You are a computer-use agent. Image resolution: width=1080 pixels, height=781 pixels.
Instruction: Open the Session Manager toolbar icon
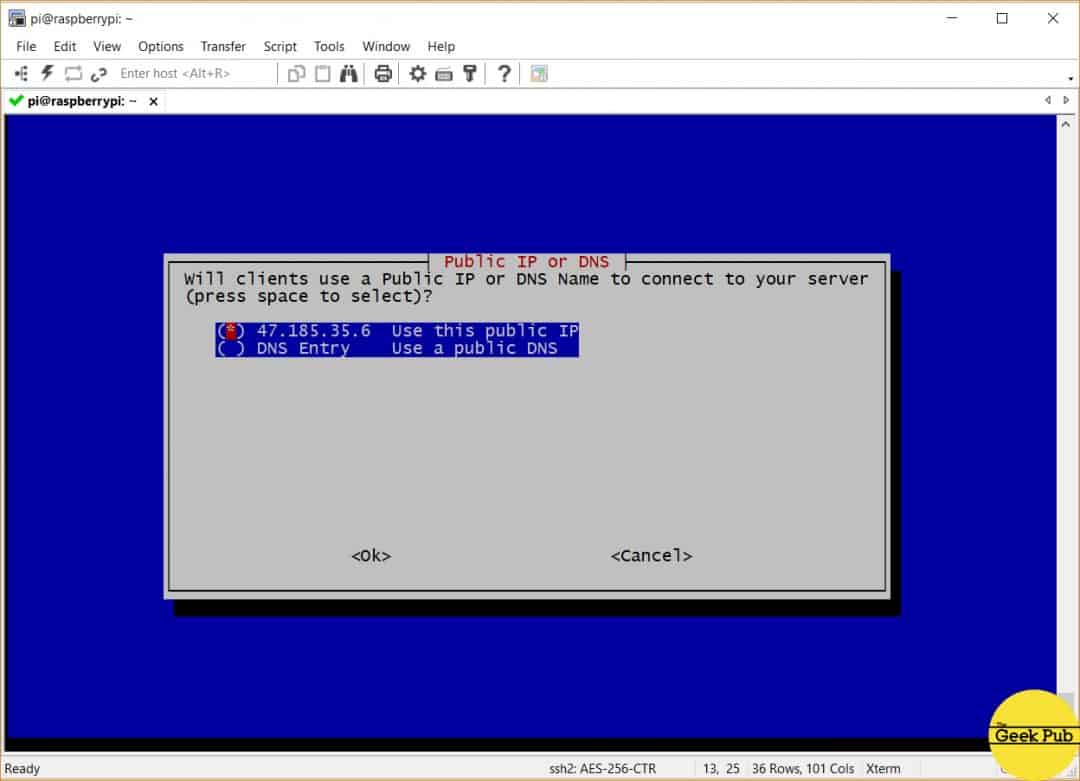click(21, 73)
